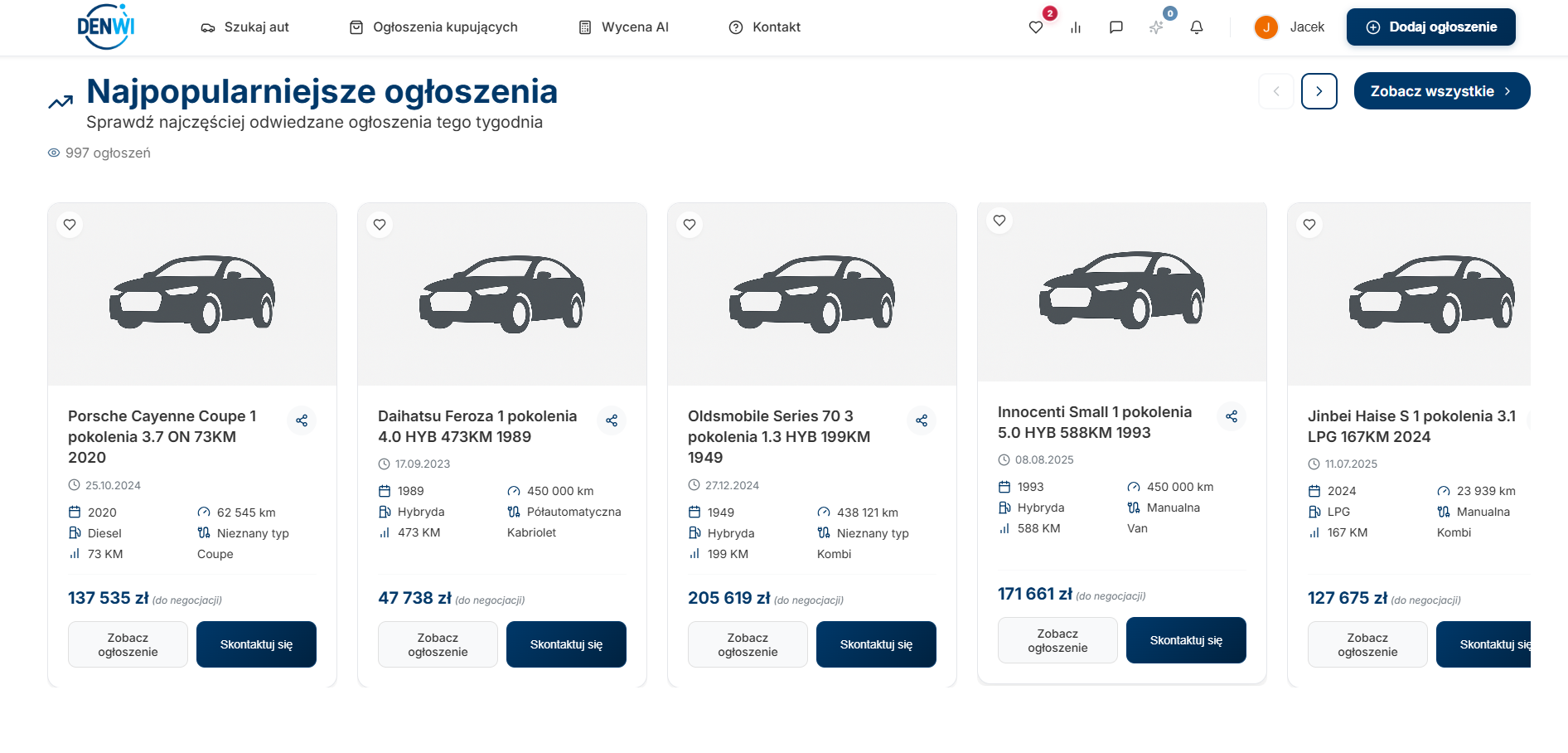The width and height of the screenshot is (1568, 753).
Task: Open Szukaj aut menu item
Action: pos(245,27)
